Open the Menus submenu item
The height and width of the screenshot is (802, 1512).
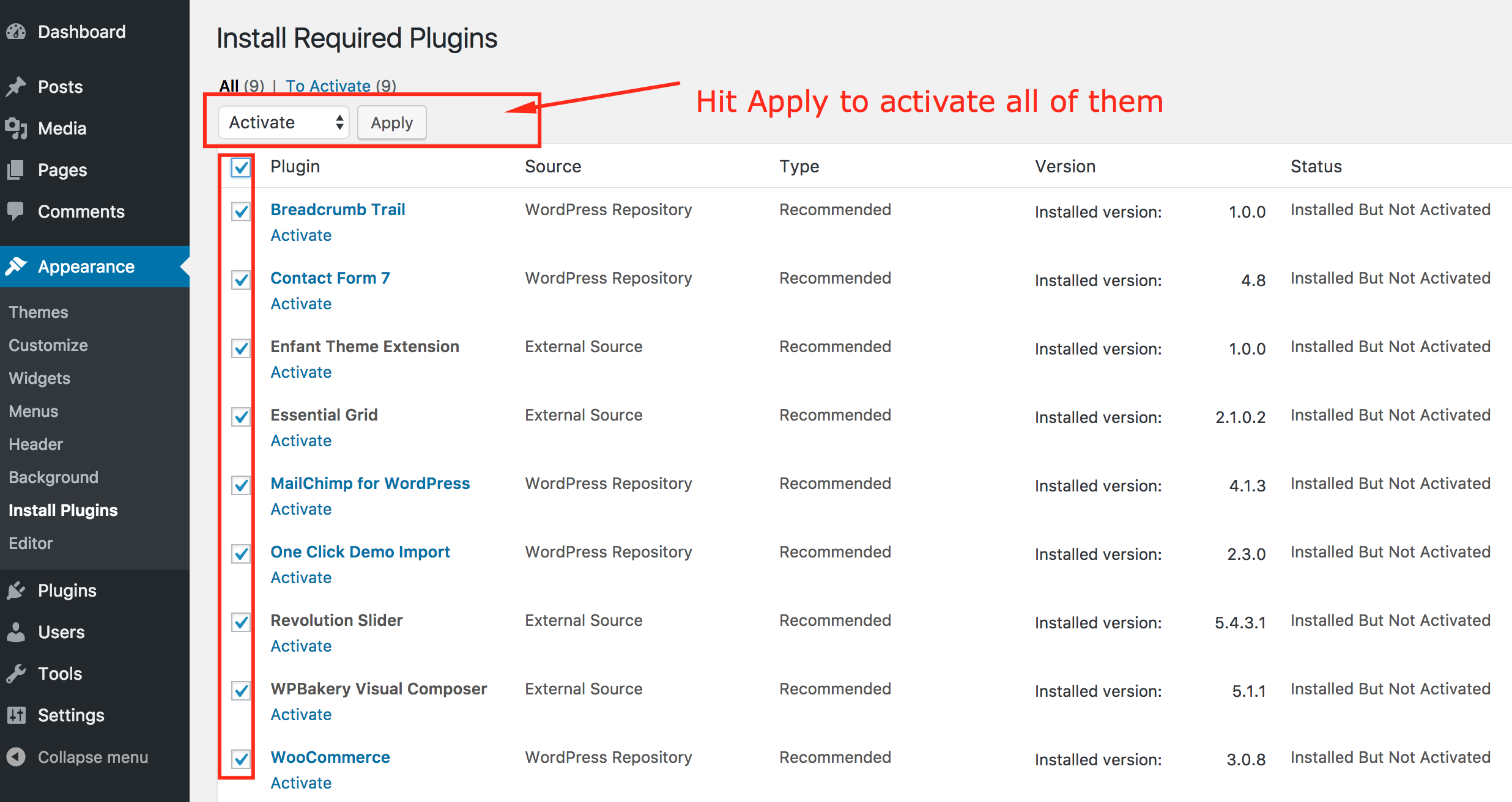pyautogui.click(x=34, y=411)
